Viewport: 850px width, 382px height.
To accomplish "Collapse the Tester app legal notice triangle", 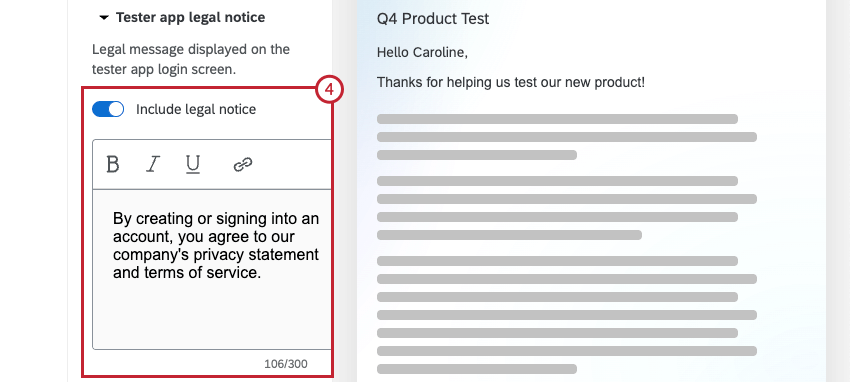I will click(x=104, y=18).
